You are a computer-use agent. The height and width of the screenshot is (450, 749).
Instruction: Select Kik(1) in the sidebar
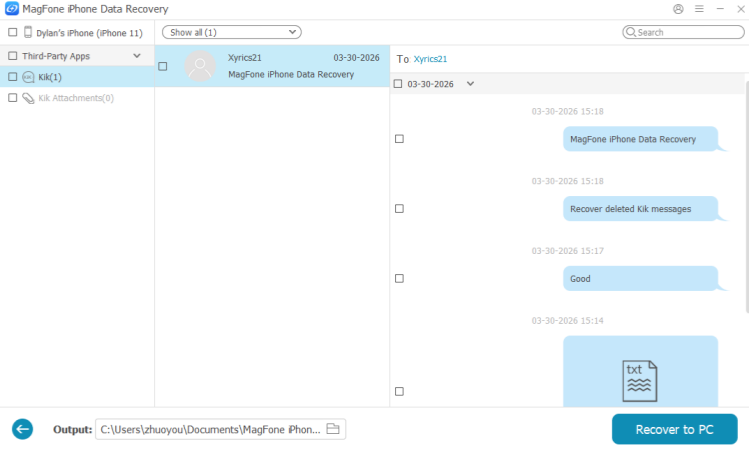pos(77,76)
